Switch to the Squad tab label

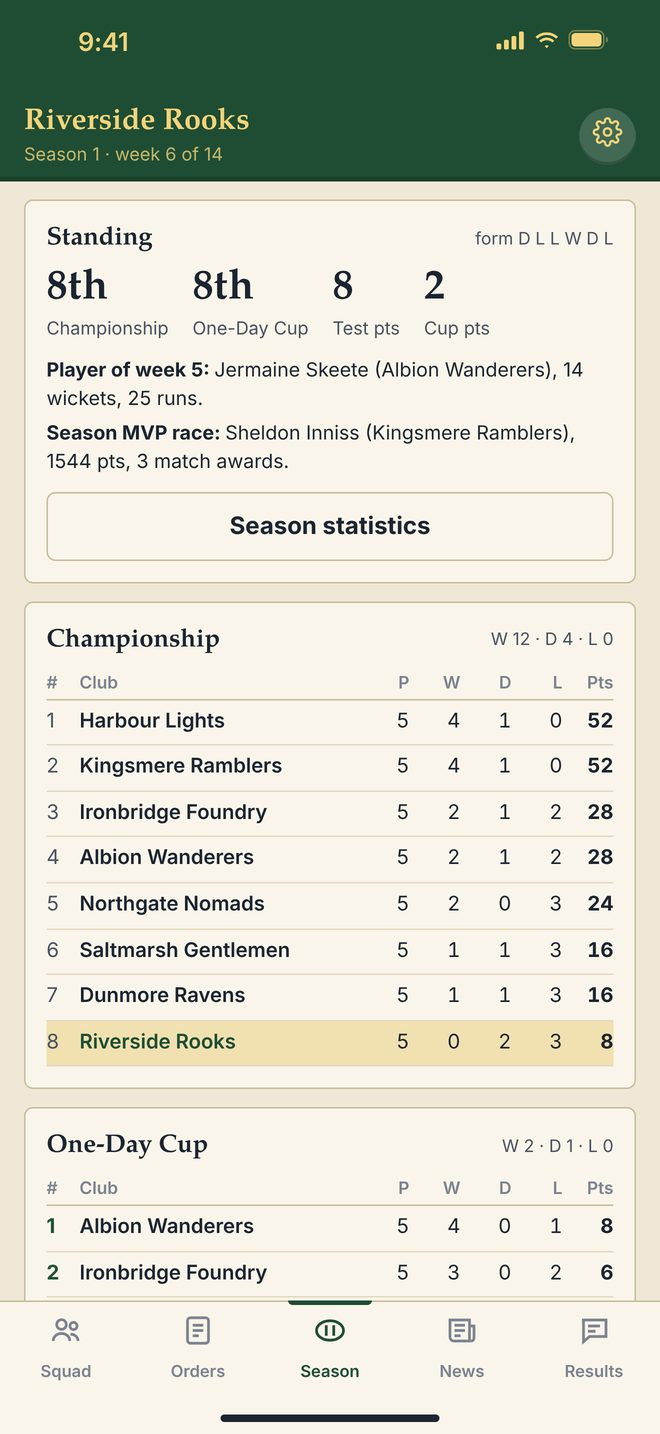(x=66, y=1371)
